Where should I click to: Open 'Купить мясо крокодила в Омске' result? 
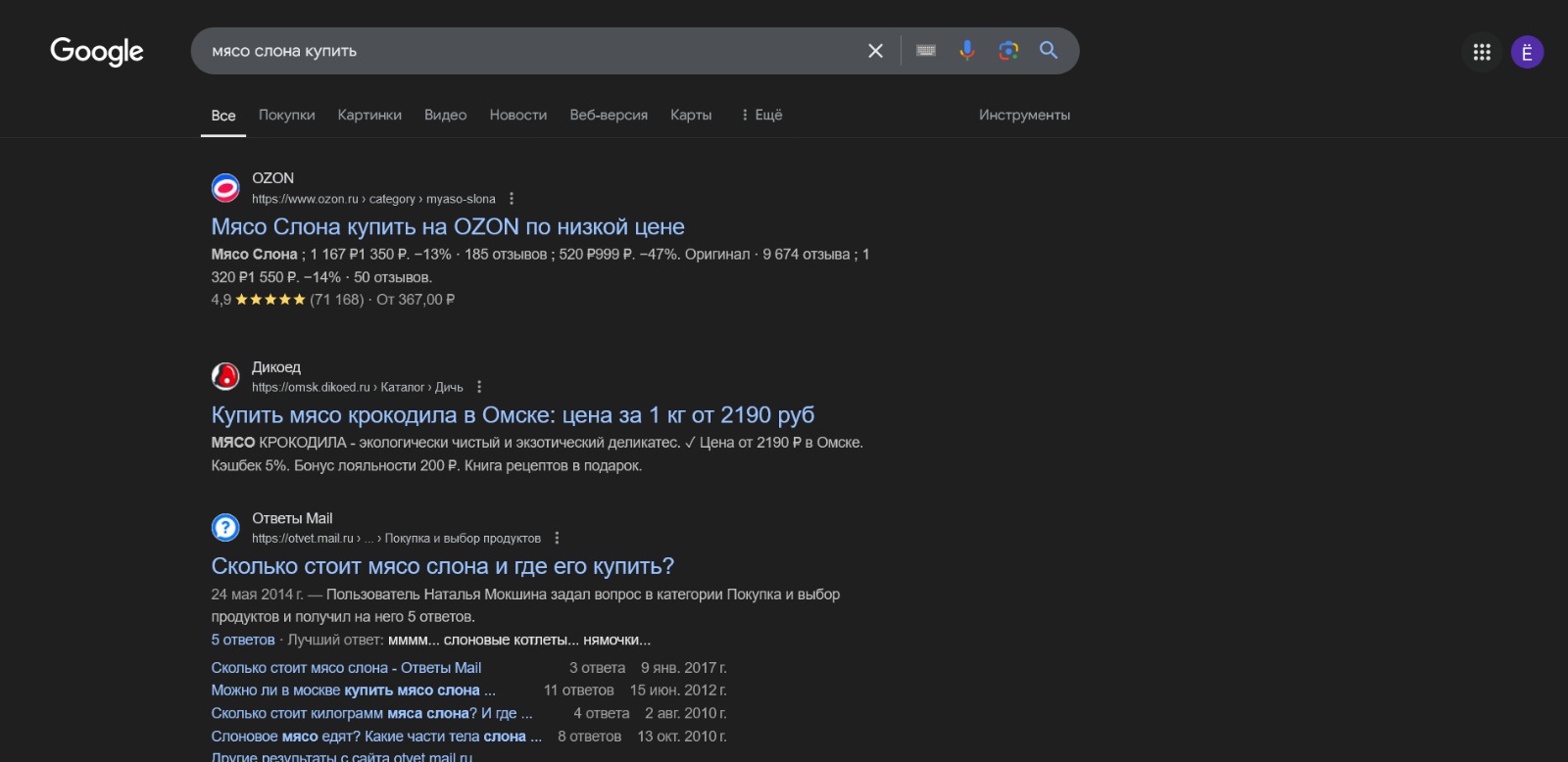pyautogui.click(x=513, y=415)
